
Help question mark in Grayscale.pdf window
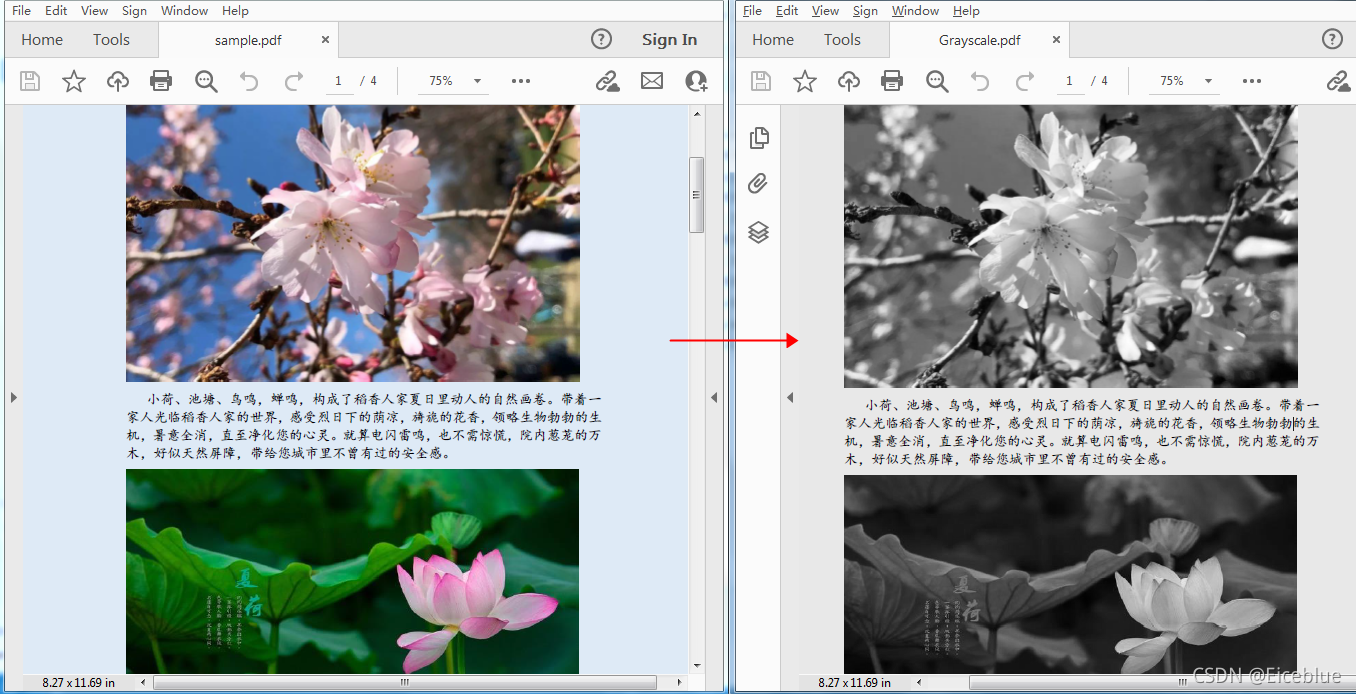coord(1332,39)
